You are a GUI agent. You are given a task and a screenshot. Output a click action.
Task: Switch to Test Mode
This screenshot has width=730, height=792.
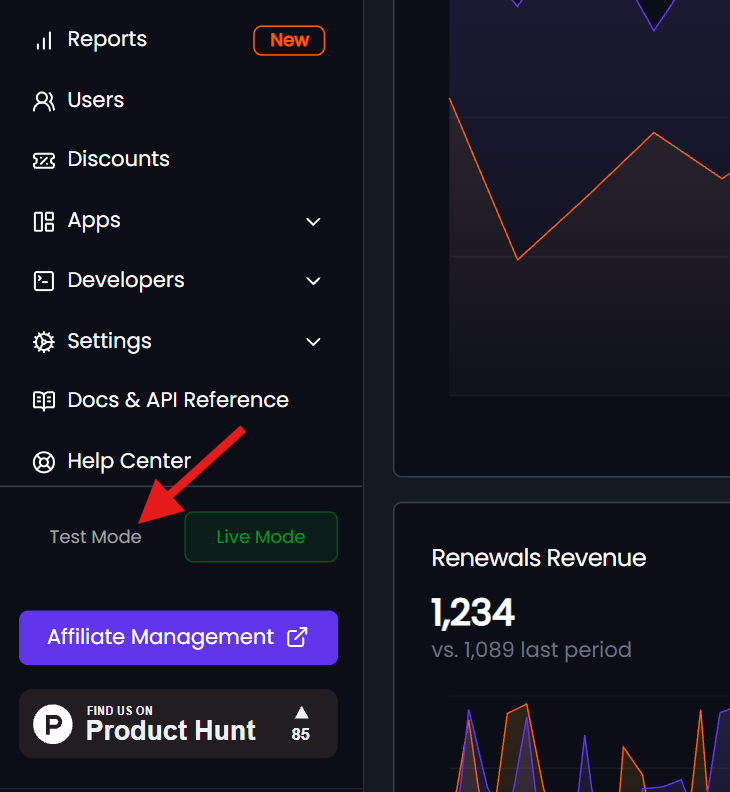[95, 536]
